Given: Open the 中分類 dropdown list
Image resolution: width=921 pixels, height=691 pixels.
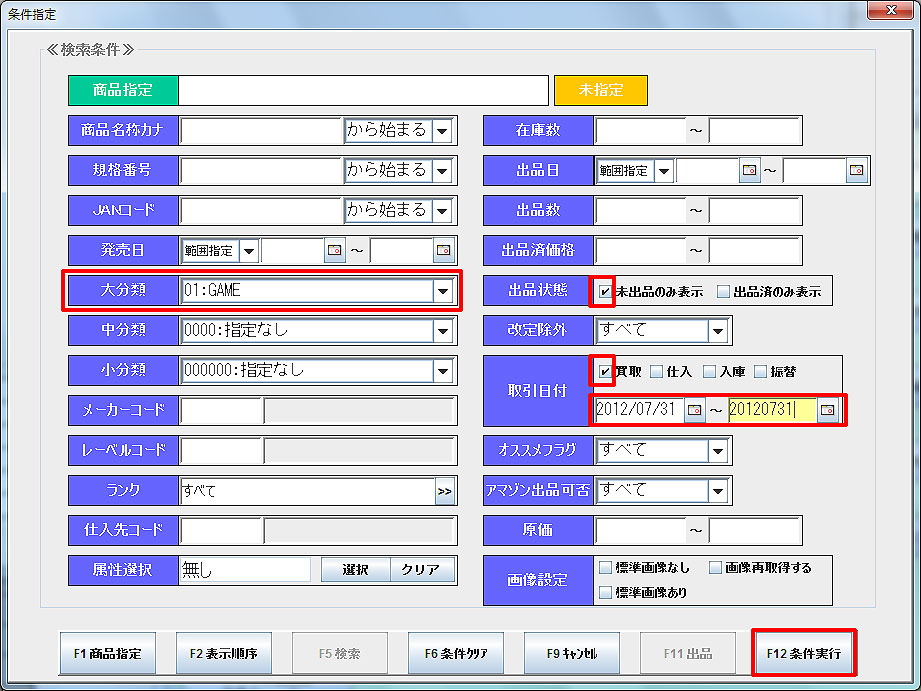Looking at the screenshot, I should [443, 330].
